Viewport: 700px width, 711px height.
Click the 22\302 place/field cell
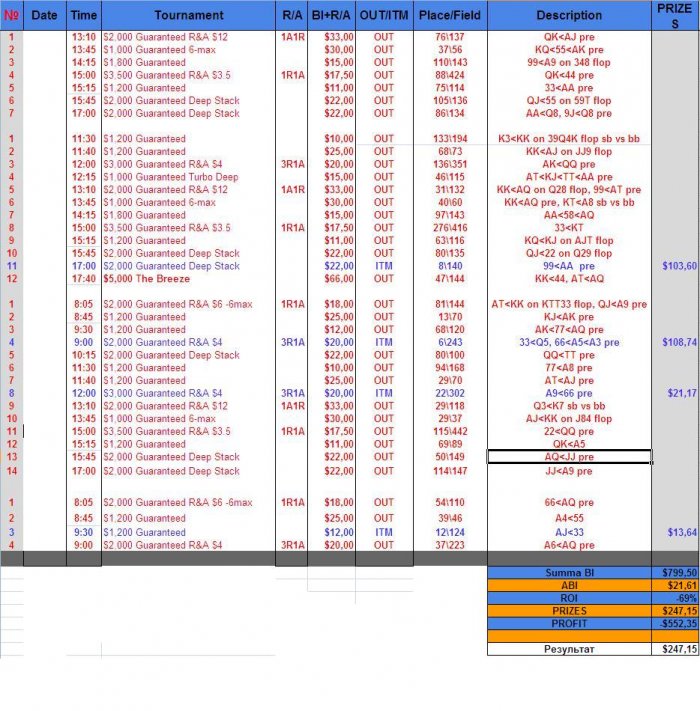450,393
